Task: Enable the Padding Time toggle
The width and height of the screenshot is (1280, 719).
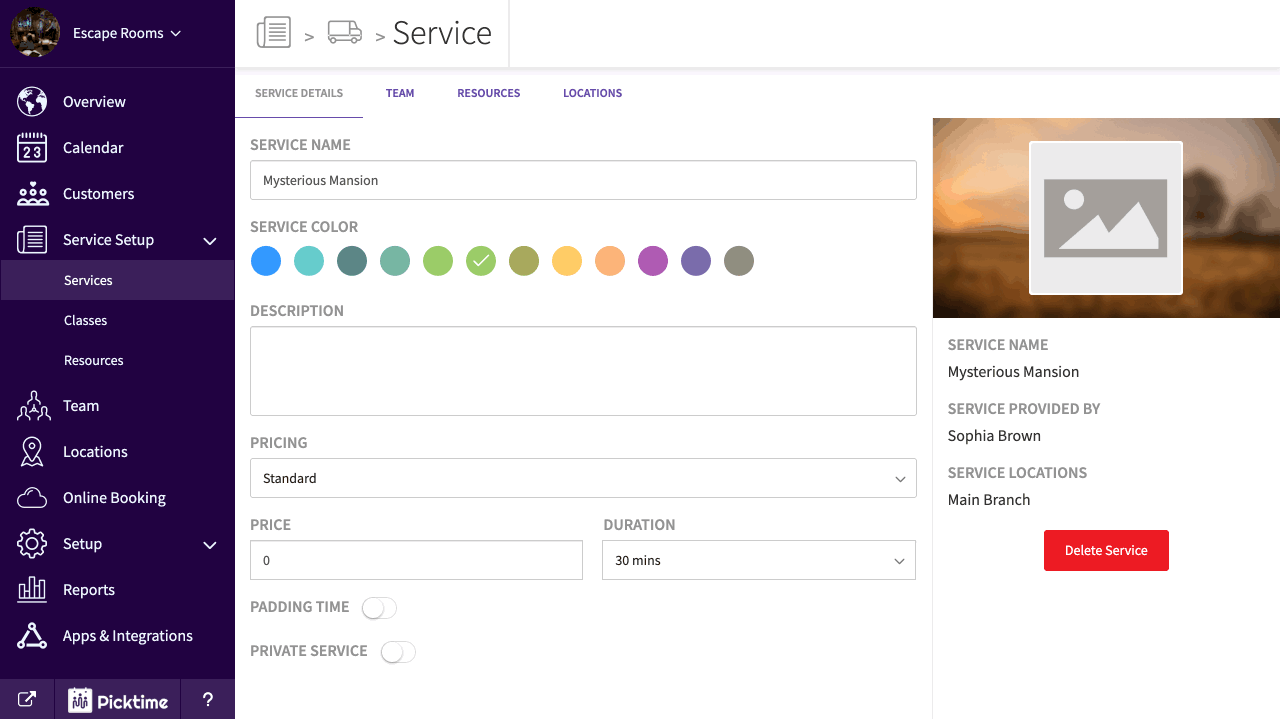Action: point(379,608)
